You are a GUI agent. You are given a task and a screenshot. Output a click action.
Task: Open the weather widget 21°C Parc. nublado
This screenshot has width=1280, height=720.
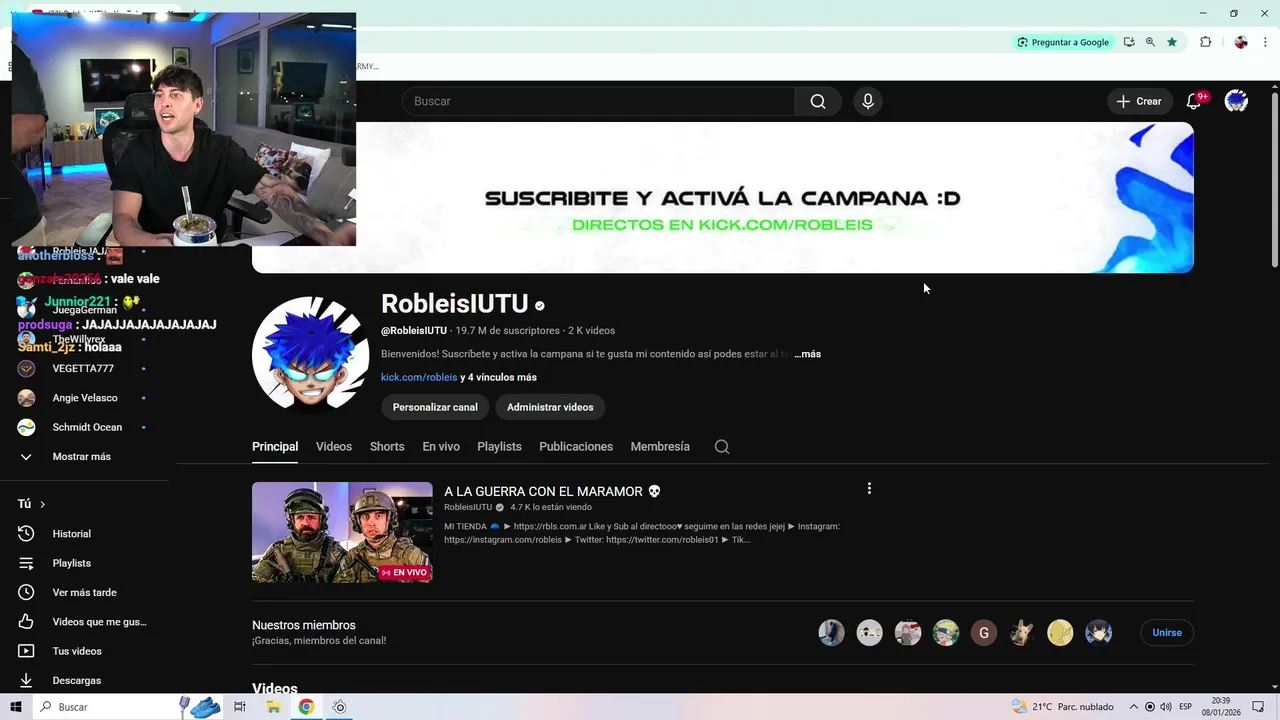click(1062, 707)
